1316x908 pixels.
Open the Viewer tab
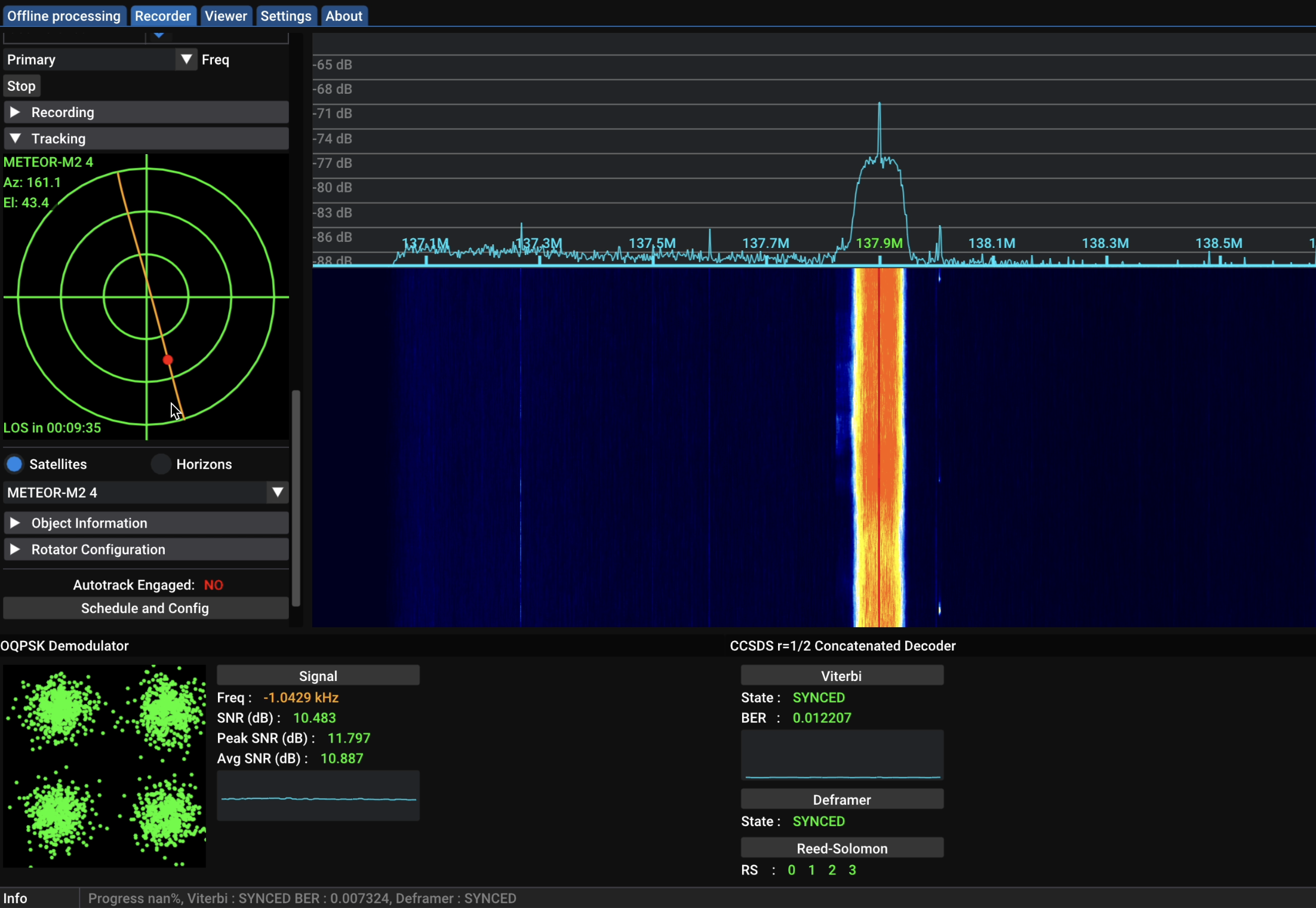(x=225, y=15)
